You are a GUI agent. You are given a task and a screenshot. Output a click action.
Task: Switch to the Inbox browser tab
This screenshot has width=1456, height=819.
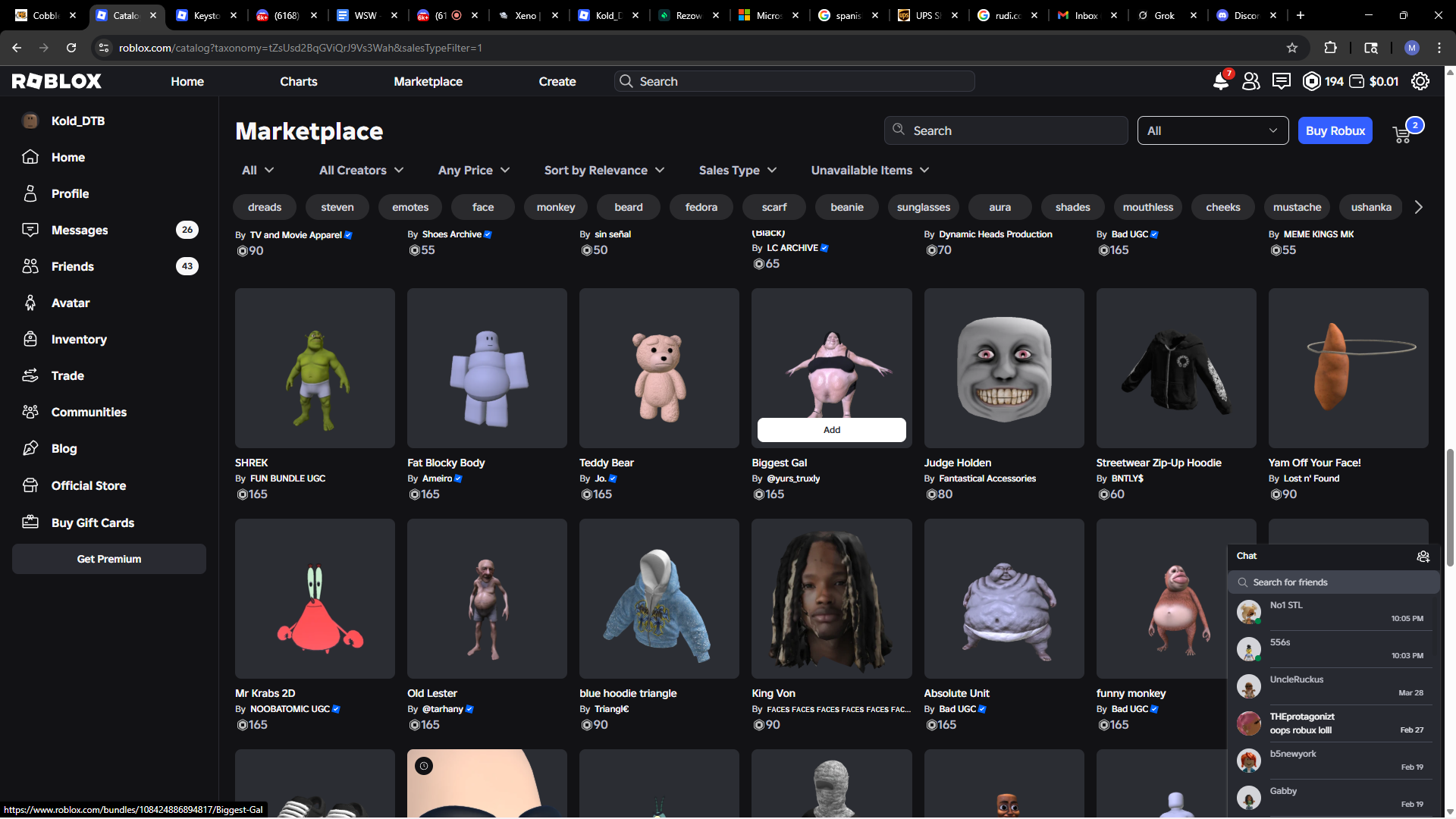pos(1087,15)
